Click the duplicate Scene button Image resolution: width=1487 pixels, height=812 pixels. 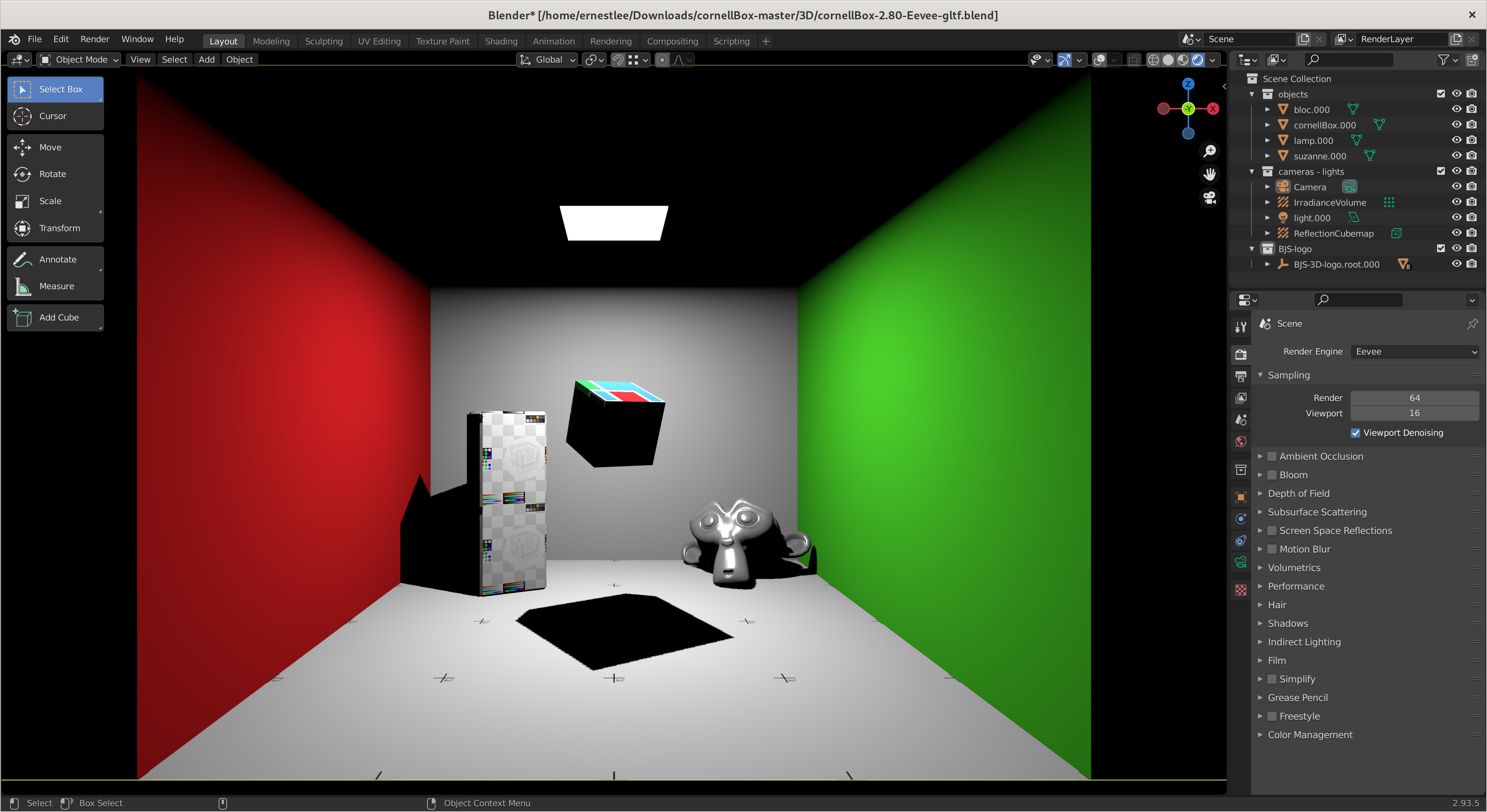pos(1303,39)
